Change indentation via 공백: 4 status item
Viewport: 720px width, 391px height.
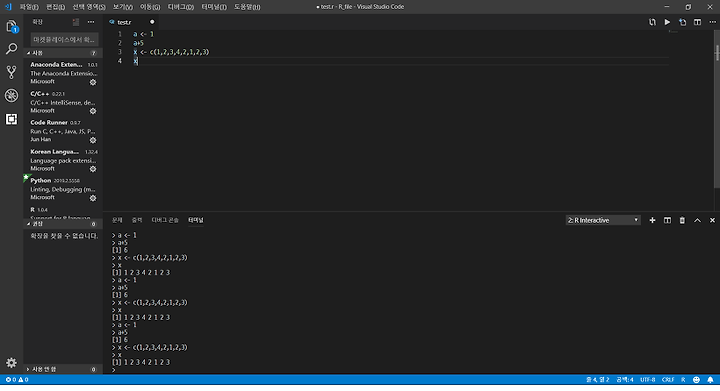coord(625,380)
